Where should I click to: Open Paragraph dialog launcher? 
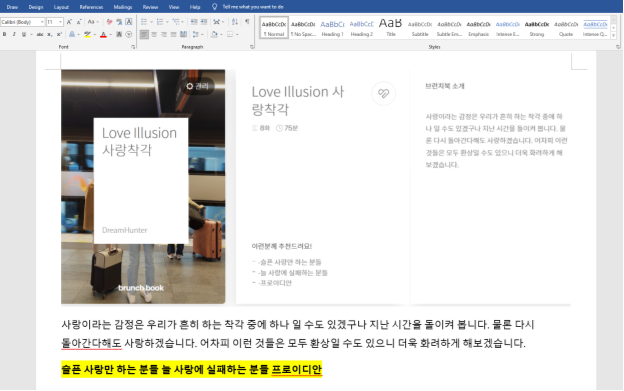tap(252, 47)
